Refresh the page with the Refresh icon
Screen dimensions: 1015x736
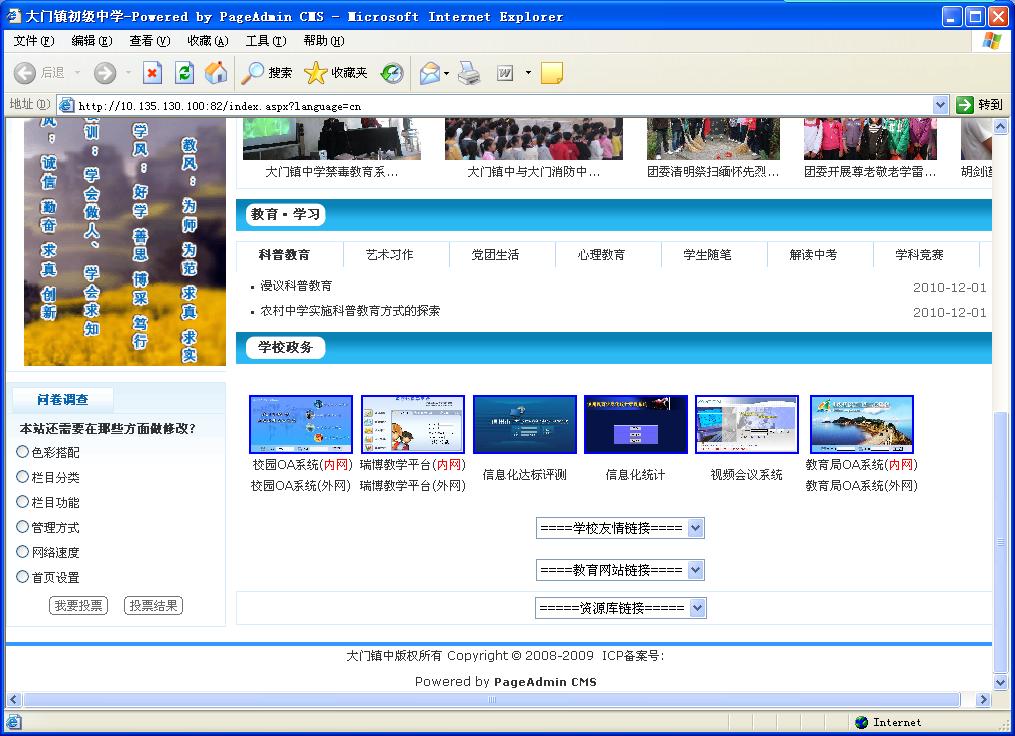coord(184,73)
